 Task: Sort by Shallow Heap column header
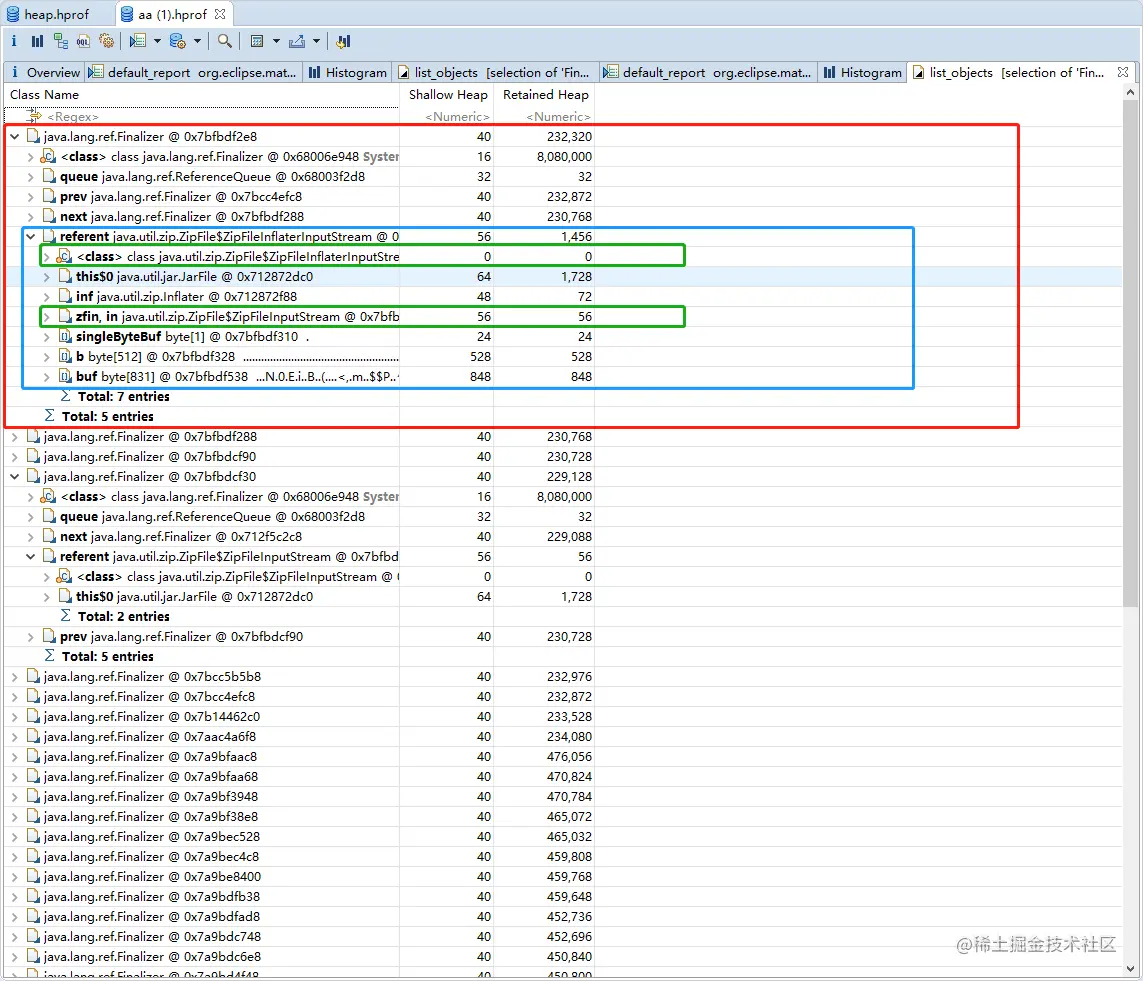coord(447,95)
